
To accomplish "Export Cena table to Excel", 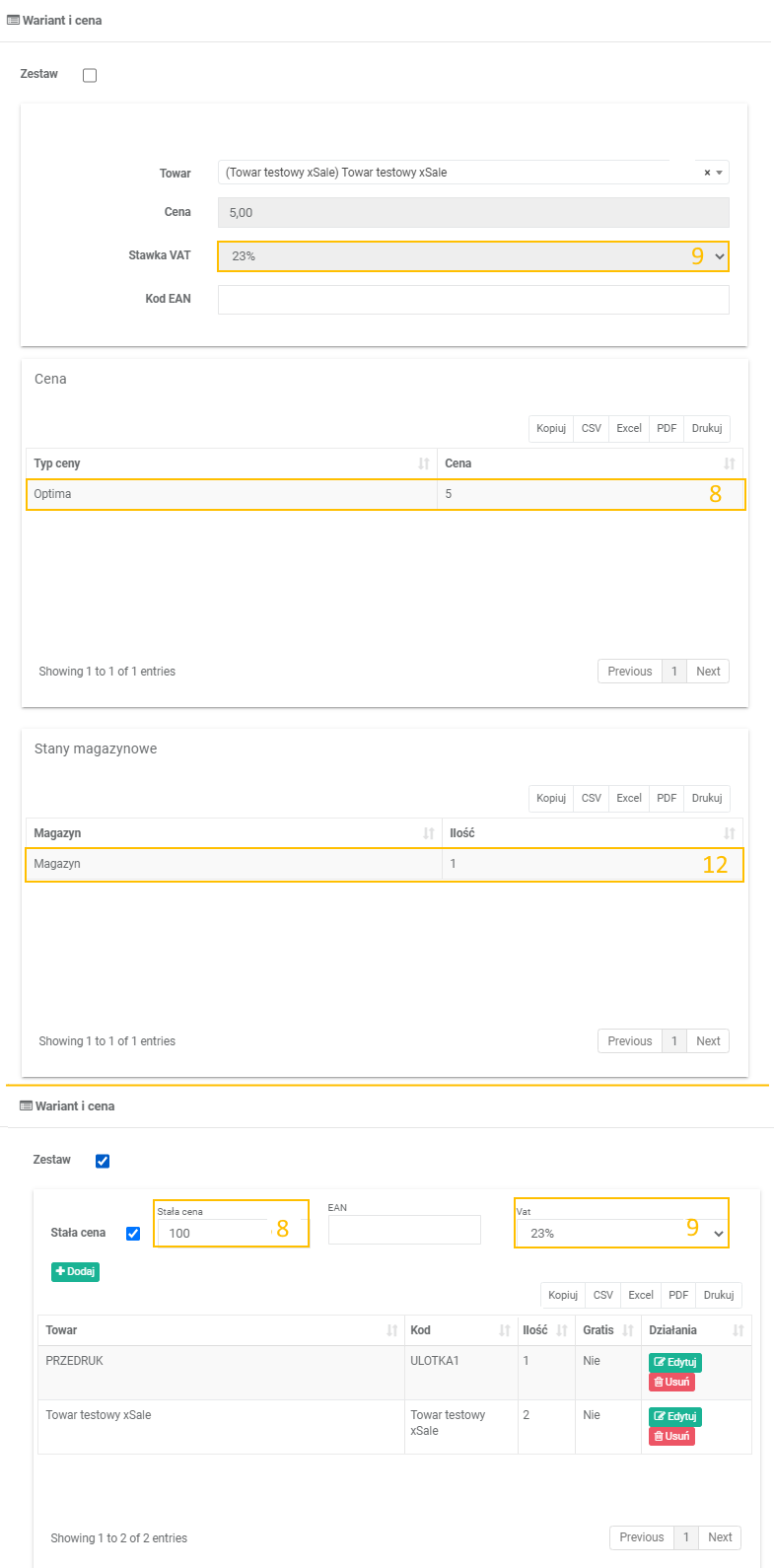I will (x=629, y=428).
